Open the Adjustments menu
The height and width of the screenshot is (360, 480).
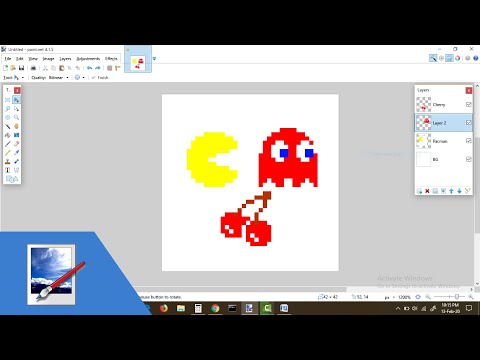88,59
